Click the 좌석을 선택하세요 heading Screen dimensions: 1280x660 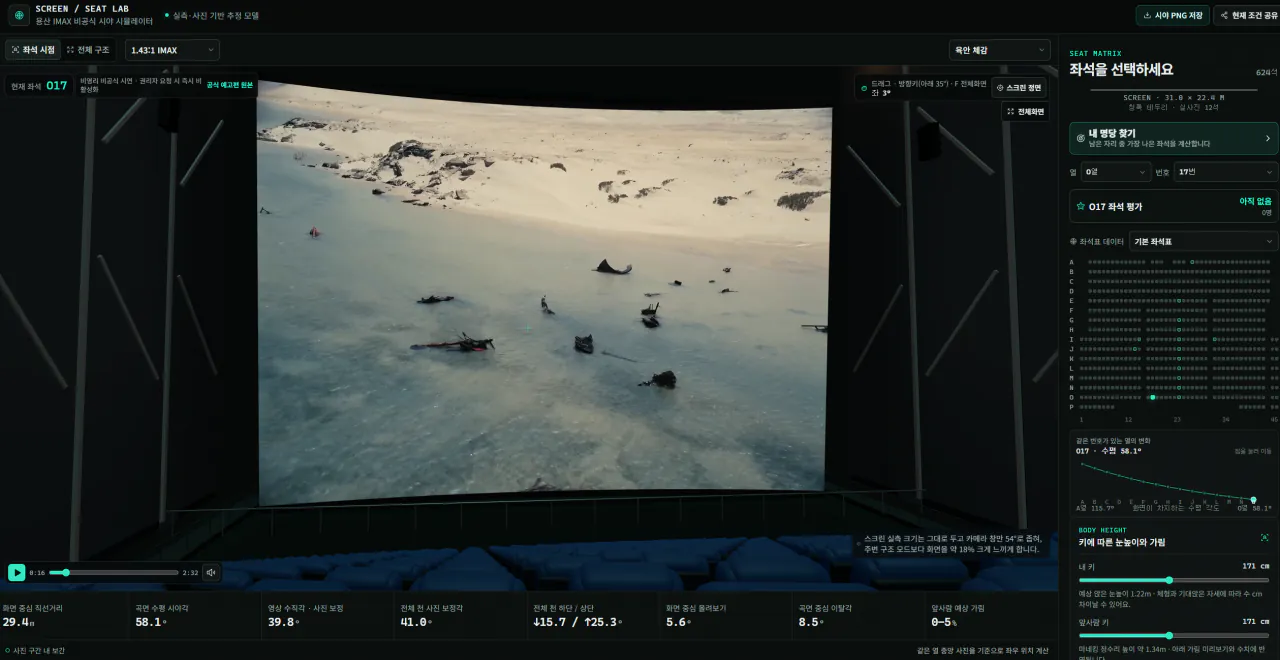[1121, 69]
